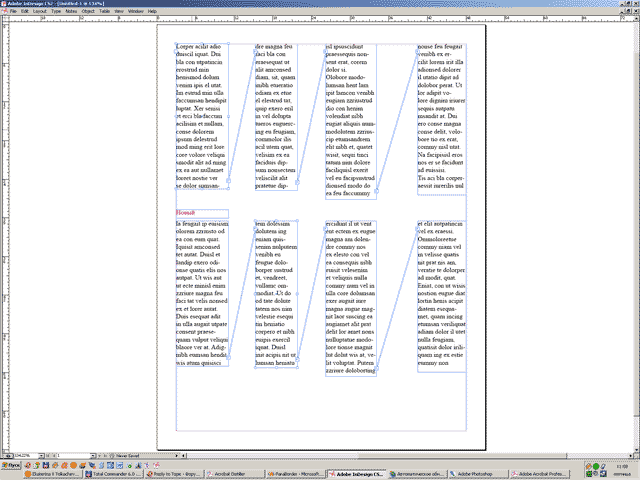Click first quick launch icon beside Start
The image size is (640, 480).
(28, 465)
